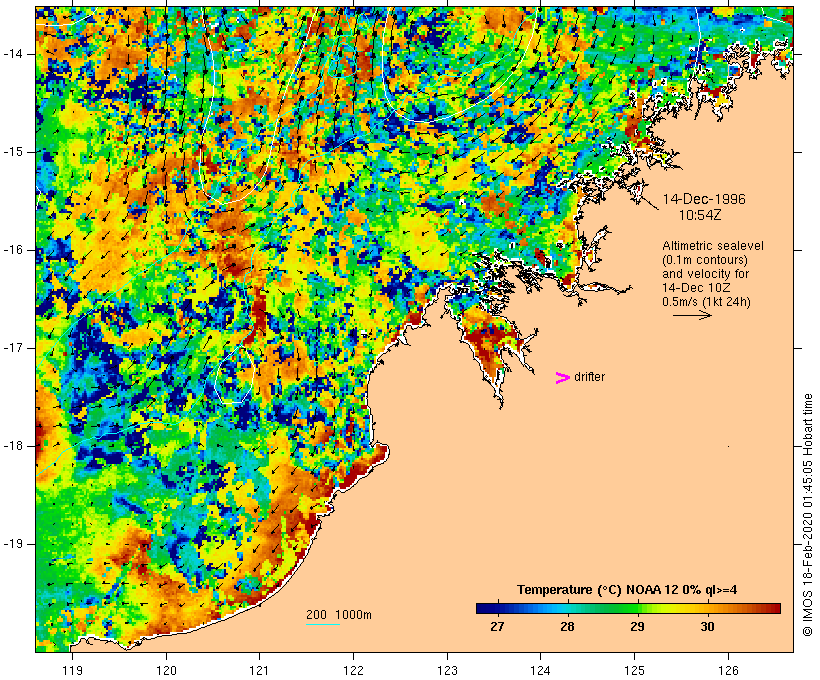
Task: Click the 'drifter' legend label
Action: pyautogui.click(x=589, y=377)
